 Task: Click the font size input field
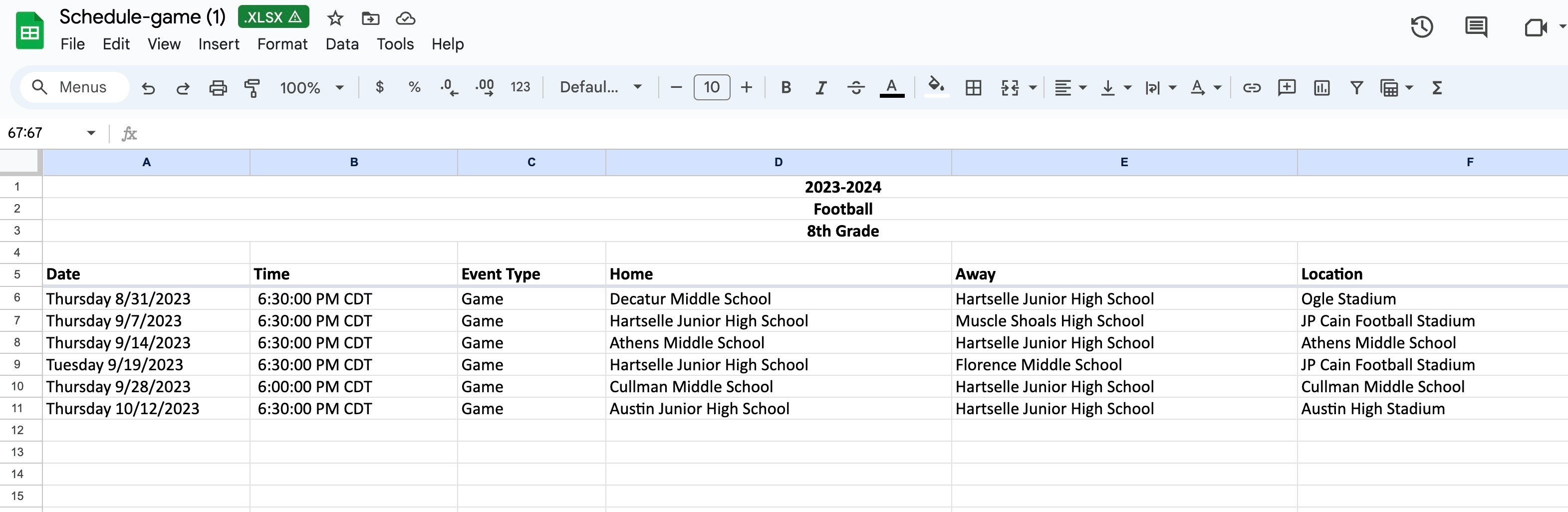(x=712, y=88)
